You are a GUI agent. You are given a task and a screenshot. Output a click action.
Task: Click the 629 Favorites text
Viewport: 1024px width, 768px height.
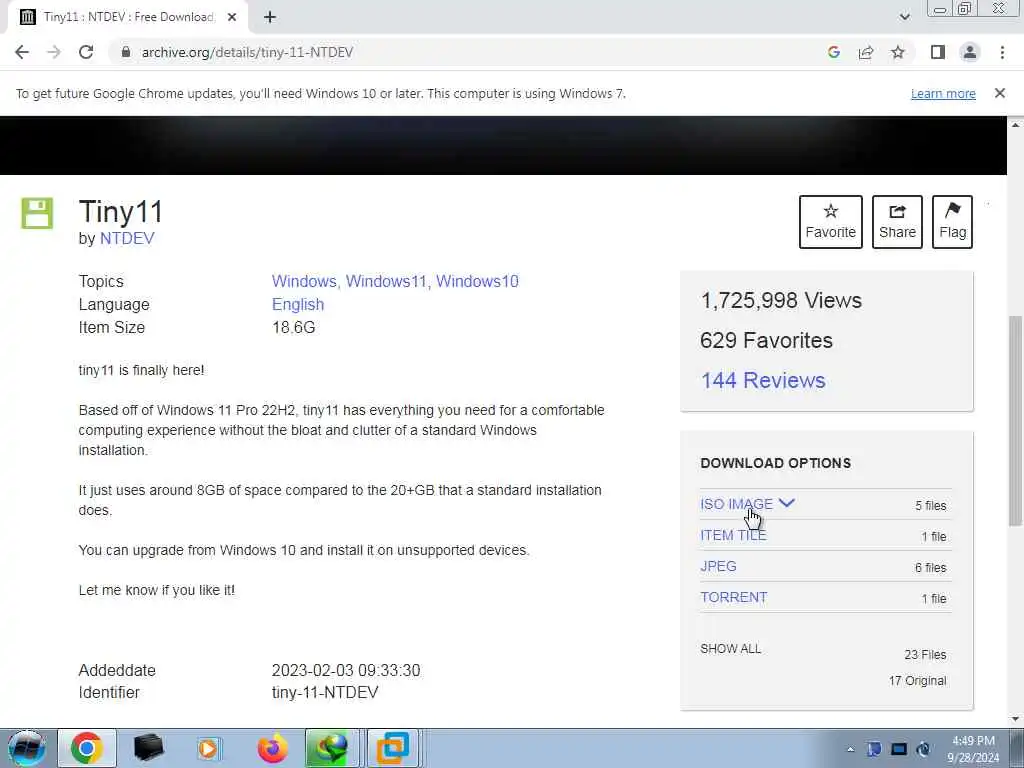click(x=766, y=340)
